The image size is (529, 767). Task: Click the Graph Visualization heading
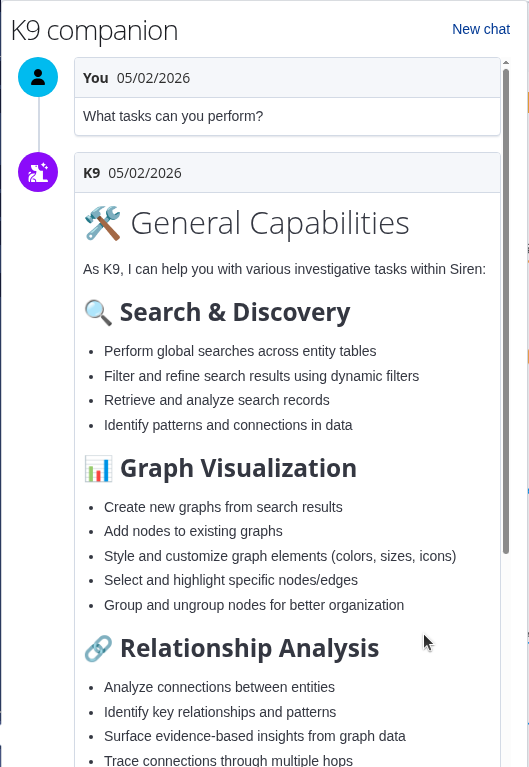238,468
